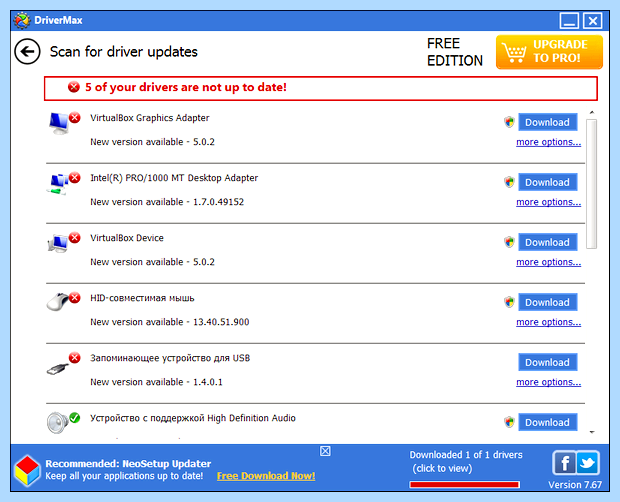Click the red download progress bar
620x502 pixels.
point(465,485)
